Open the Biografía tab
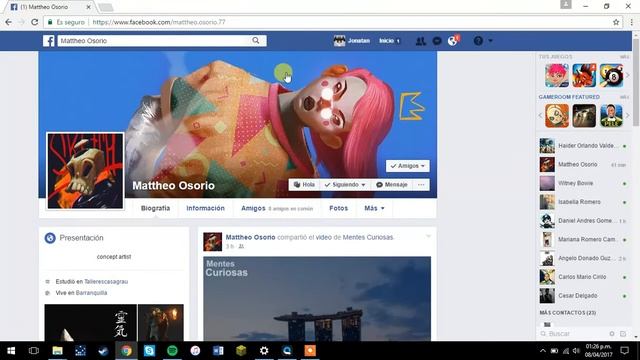The width and height of the screenshot is (640, 360). pos(156,208)
